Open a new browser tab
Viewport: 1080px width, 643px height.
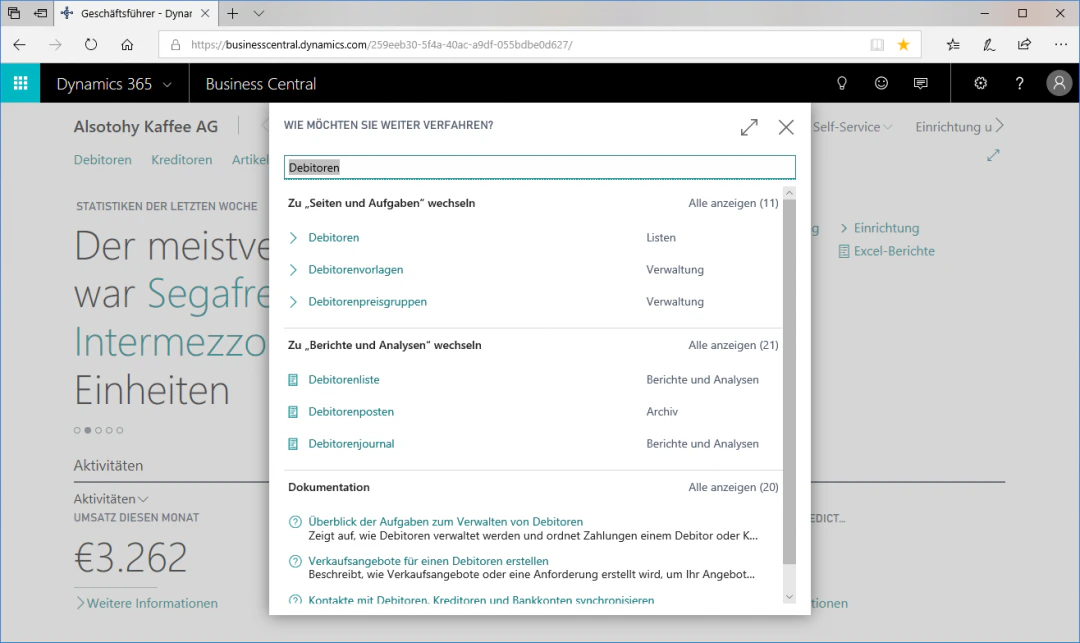pos(233,13)
